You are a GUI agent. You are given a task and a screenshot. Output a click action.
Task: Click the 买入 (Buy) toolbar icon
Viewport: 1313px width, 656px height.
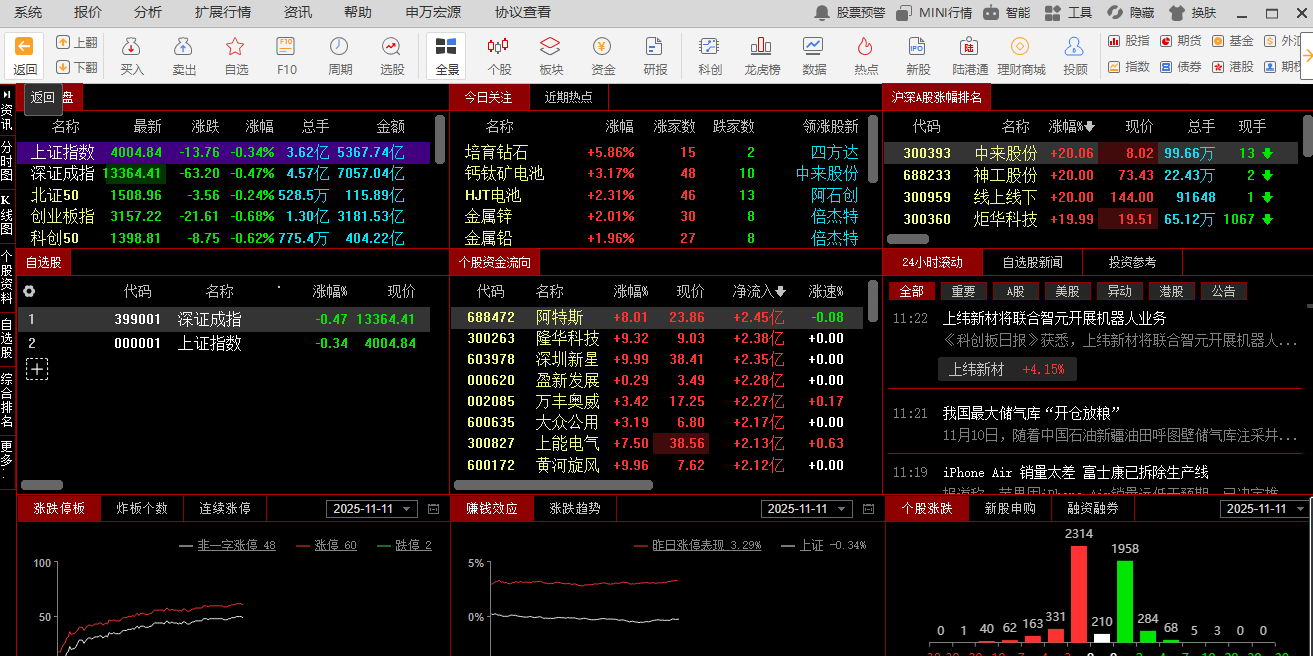click(x=132, y=55)
